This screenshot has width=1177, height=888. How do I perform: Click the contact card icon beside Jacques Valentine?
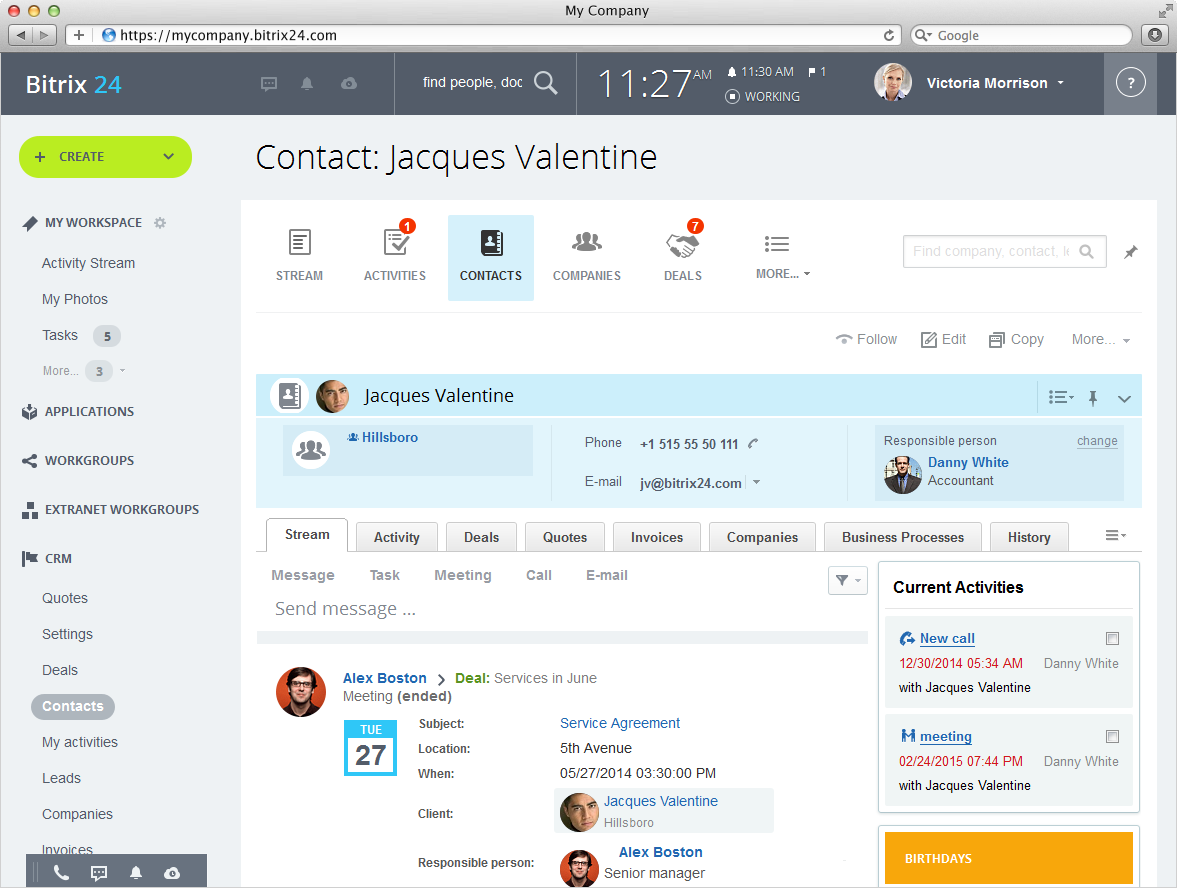[x=290, y=396]
